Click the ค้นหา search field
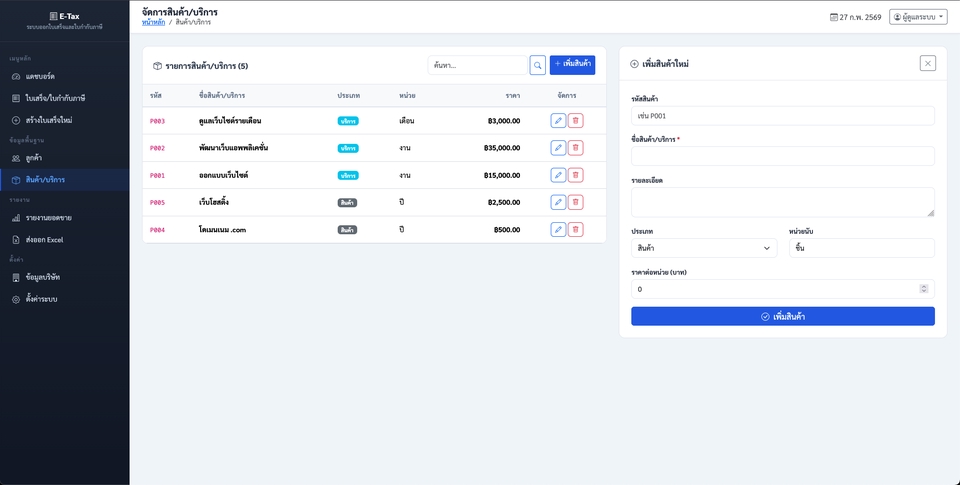 [477, 65]
